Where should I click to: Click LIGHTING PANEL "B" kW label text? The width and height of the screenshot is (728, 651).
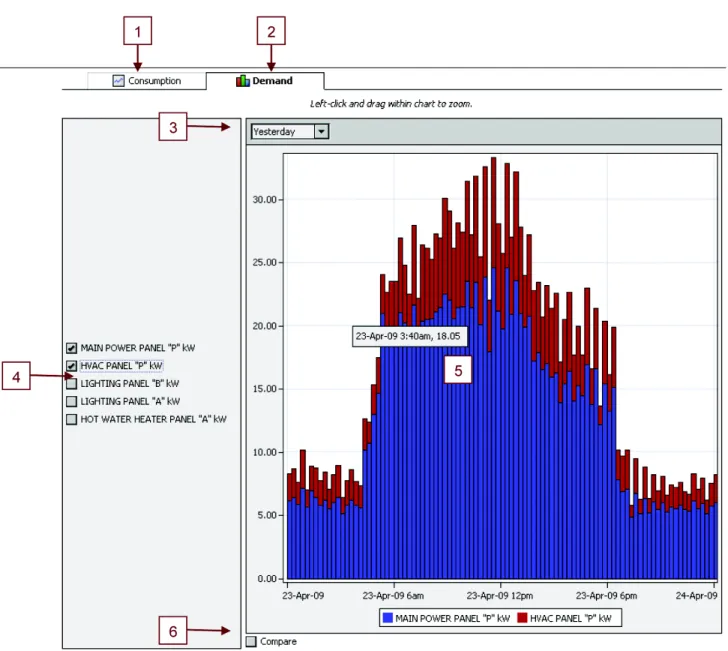[130, 384]
